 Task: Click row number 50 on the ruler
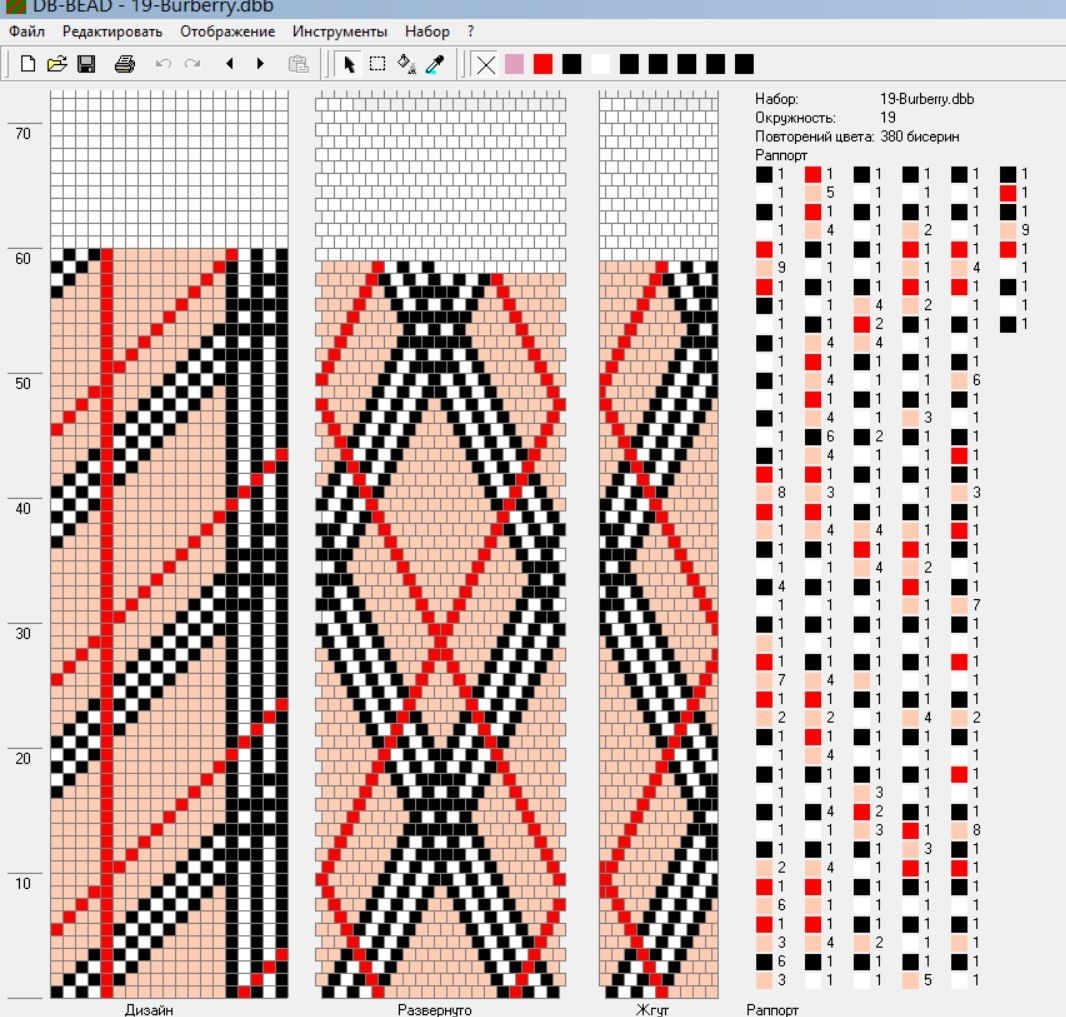[23, 383]
